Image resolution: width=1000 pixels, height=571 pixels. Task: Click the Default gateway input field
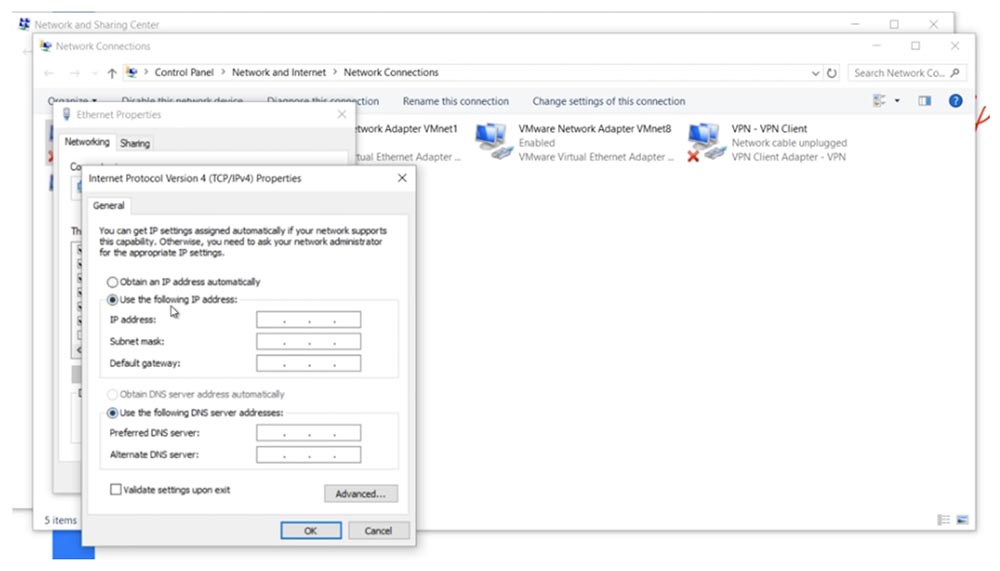click(308, 363)
